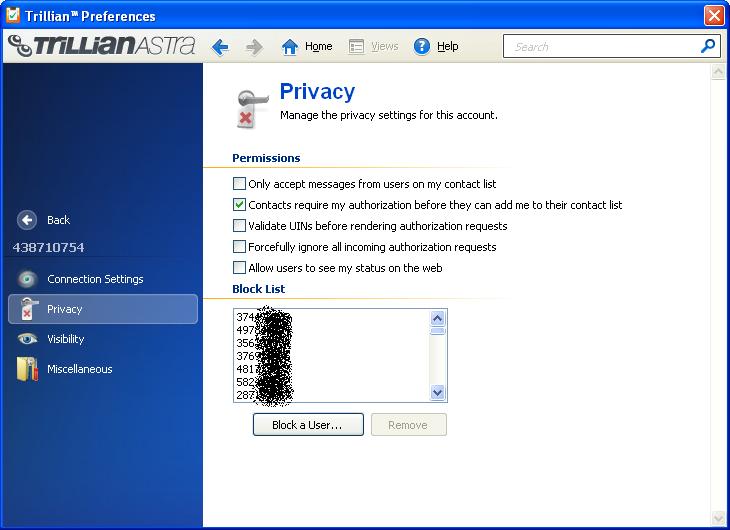The height and width of the screenshot is (530, 730).
Task: Click the Connection Settings sidebar icon
Action: [27, 279]
